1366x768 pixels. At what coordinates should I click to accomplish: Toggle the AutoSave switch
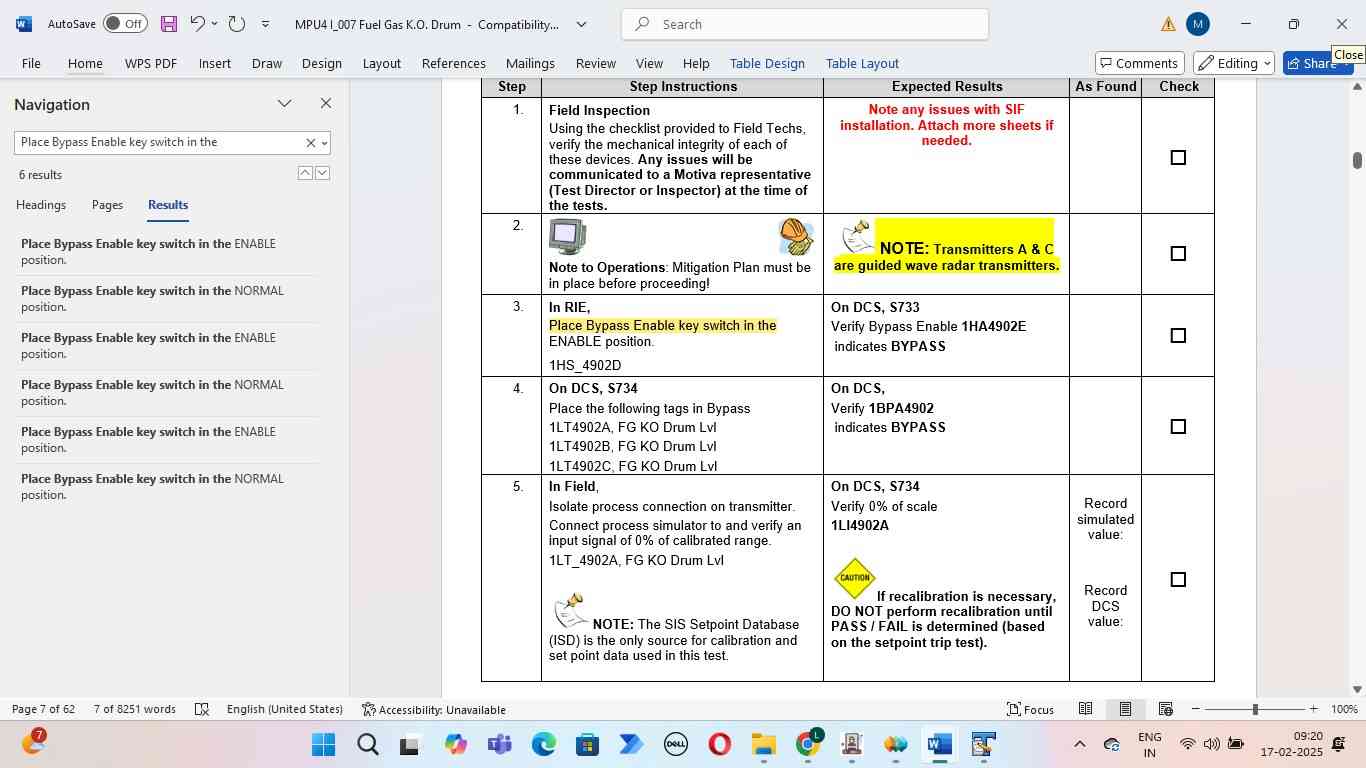pos(125,24)
